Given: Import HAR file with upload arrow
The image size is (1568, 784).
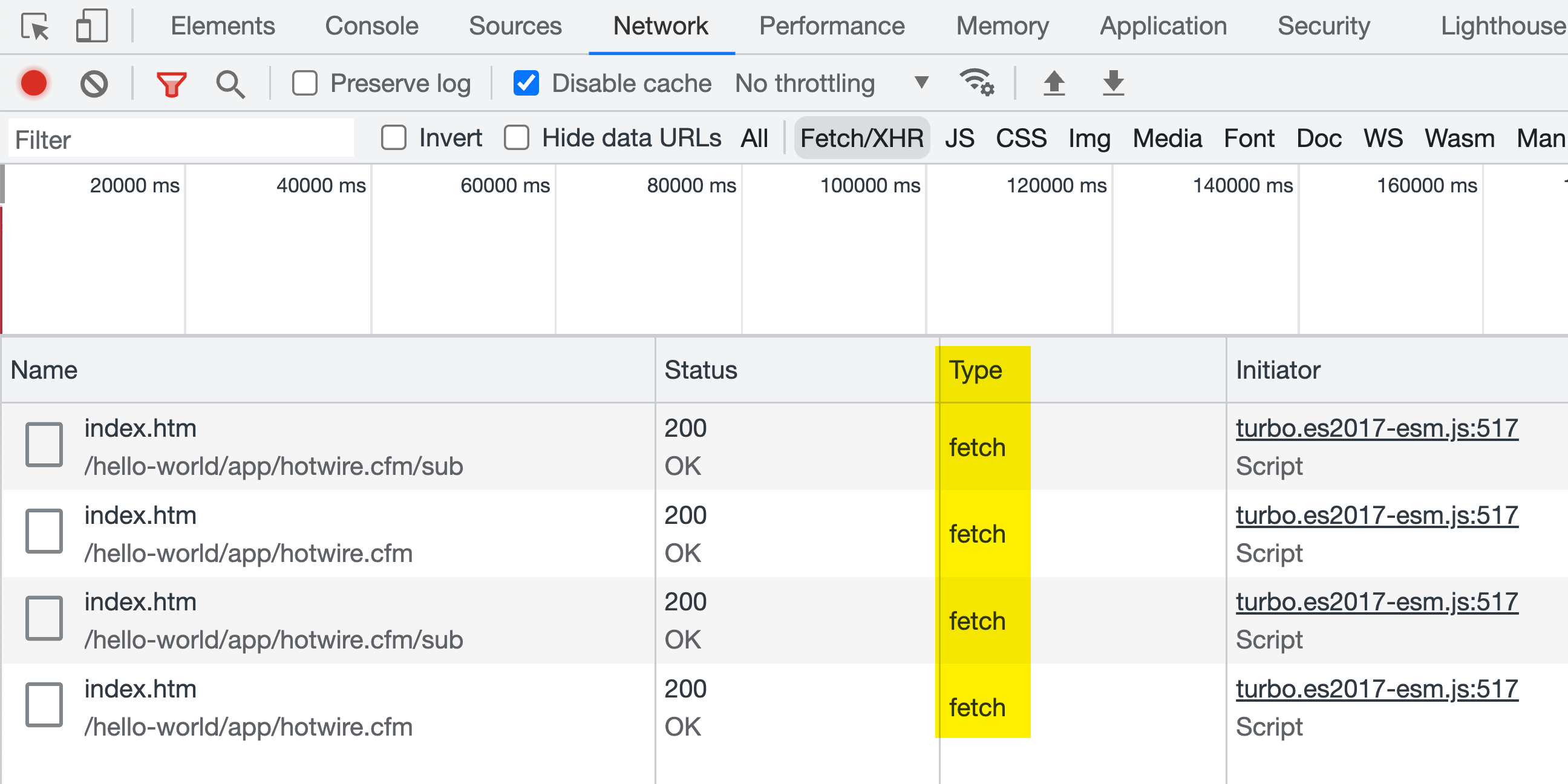Looking at the screenshot, I should pos(1054,83).
